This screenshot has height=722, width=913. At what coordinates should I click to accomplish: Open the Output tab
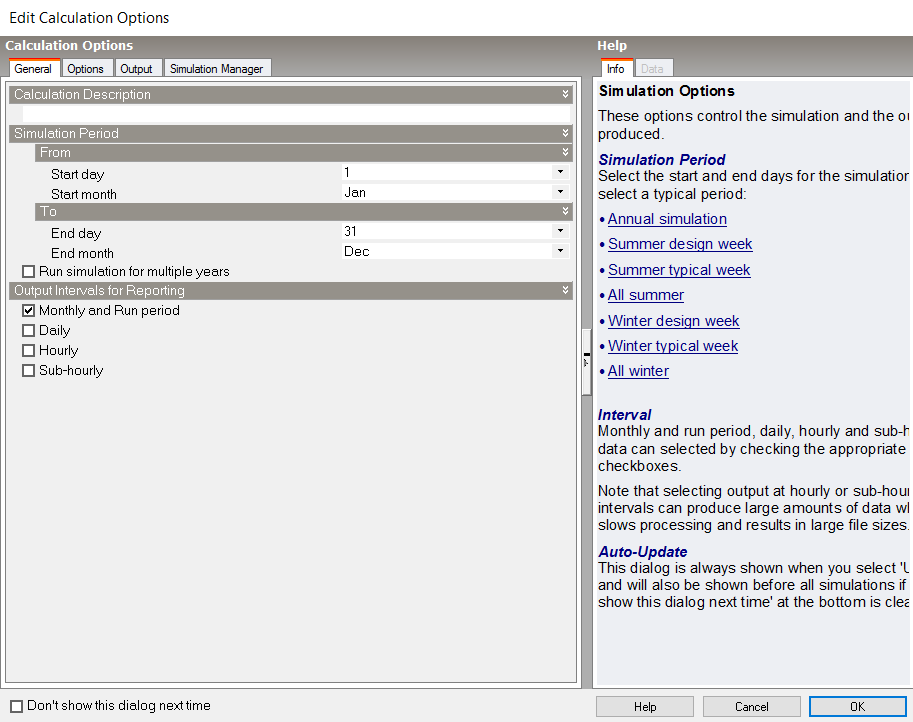point(136,69)
